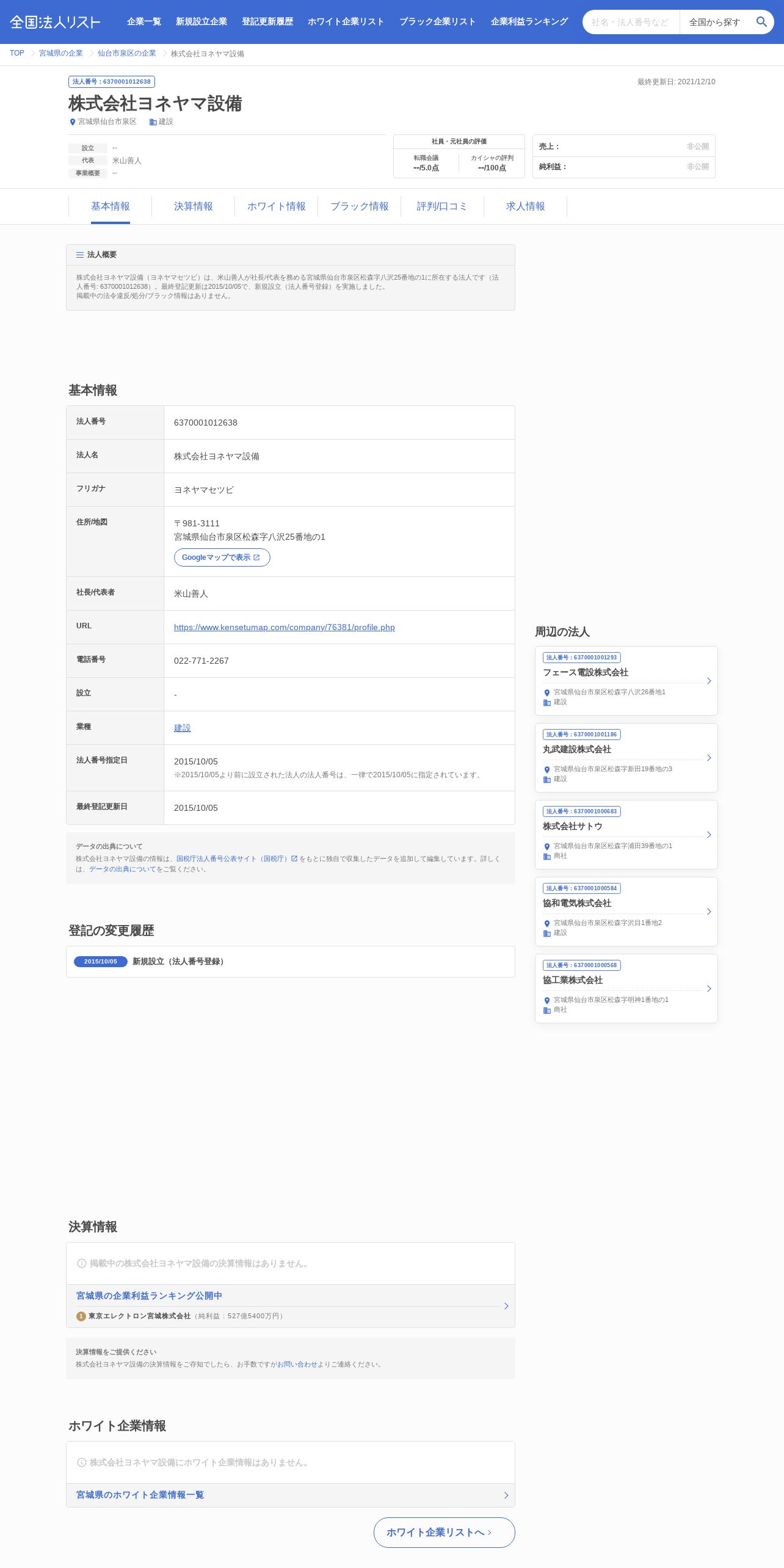Click the arrow on 宮城県の企業利益ランキング公開中 row
The image size is (784, 1568).
(506, 1306)
